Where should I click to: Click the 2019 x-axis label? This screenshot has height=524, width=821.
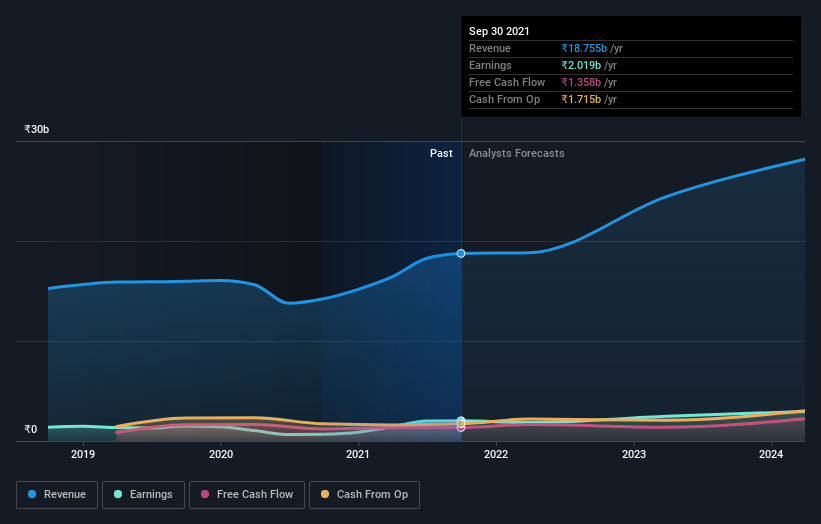pos(83,454)
